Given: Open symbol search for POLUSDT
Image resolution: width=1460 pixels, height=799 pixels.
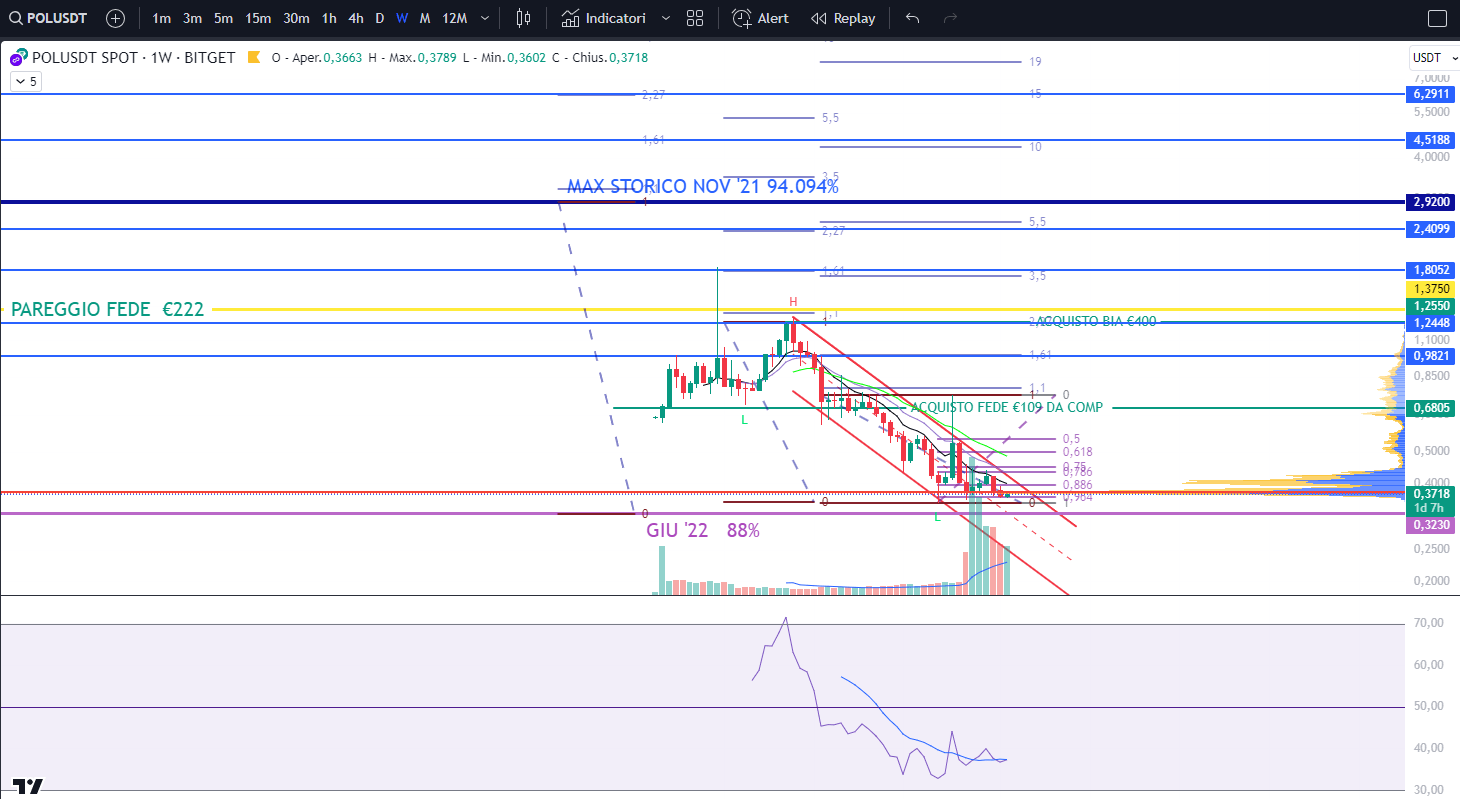Looking at the screenshot, I should coord(48,18).
